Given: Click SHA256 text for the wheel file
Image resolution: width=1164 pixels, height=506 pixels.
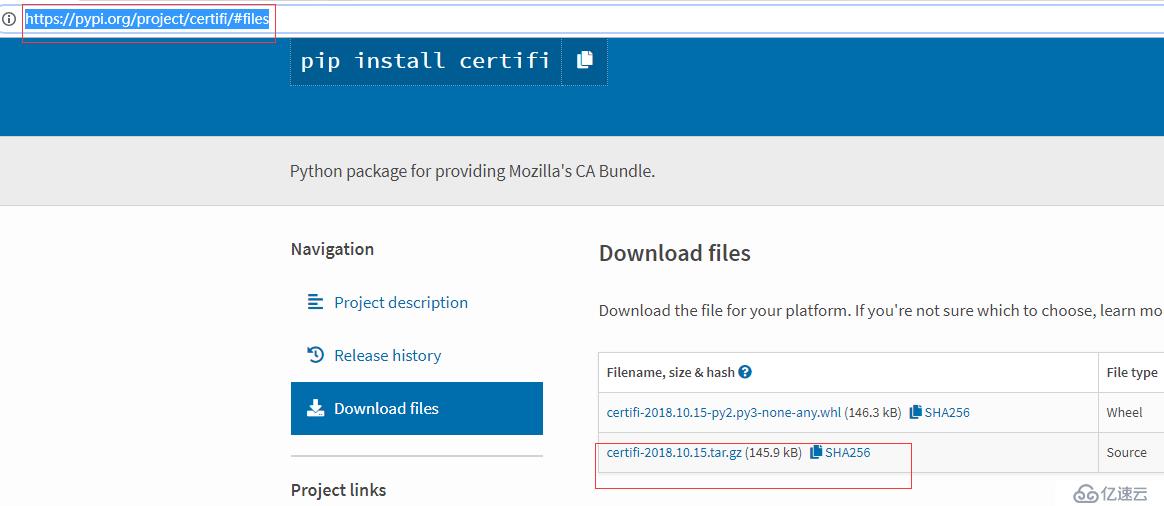Looking at the screenshot, I should coord(947,412).
